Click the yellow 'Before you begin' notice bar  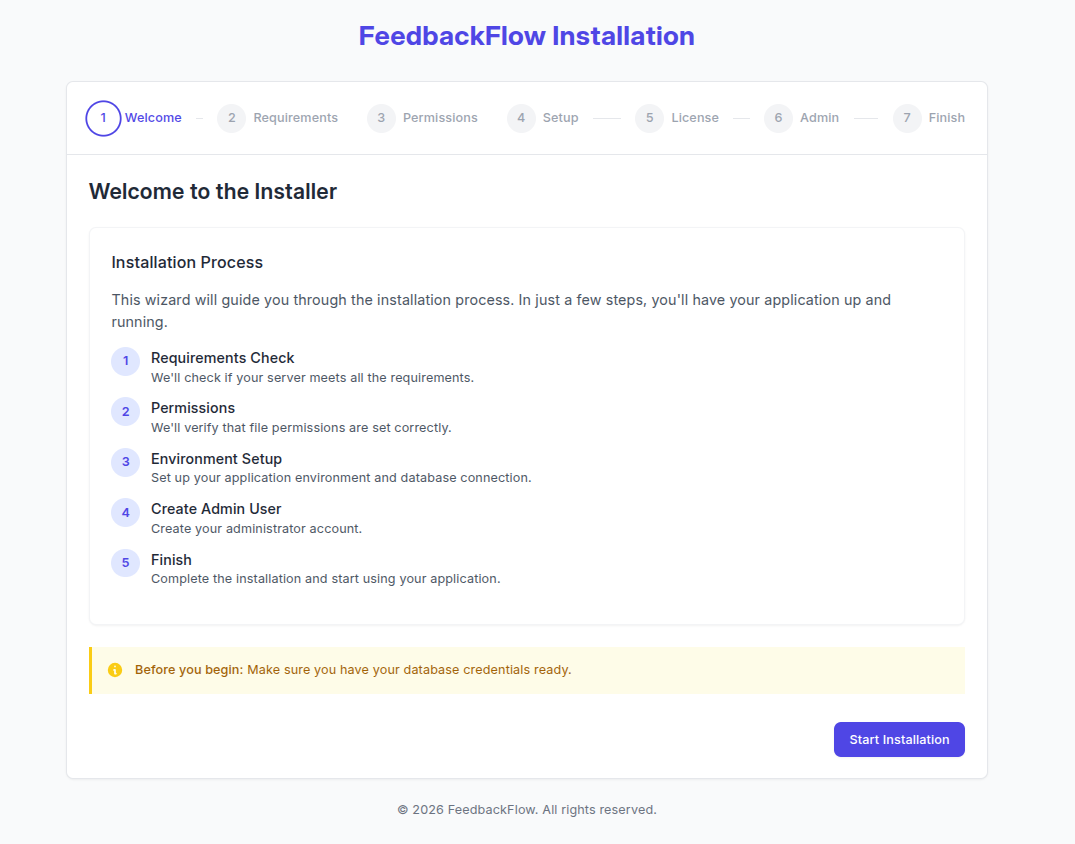point(527,670)
